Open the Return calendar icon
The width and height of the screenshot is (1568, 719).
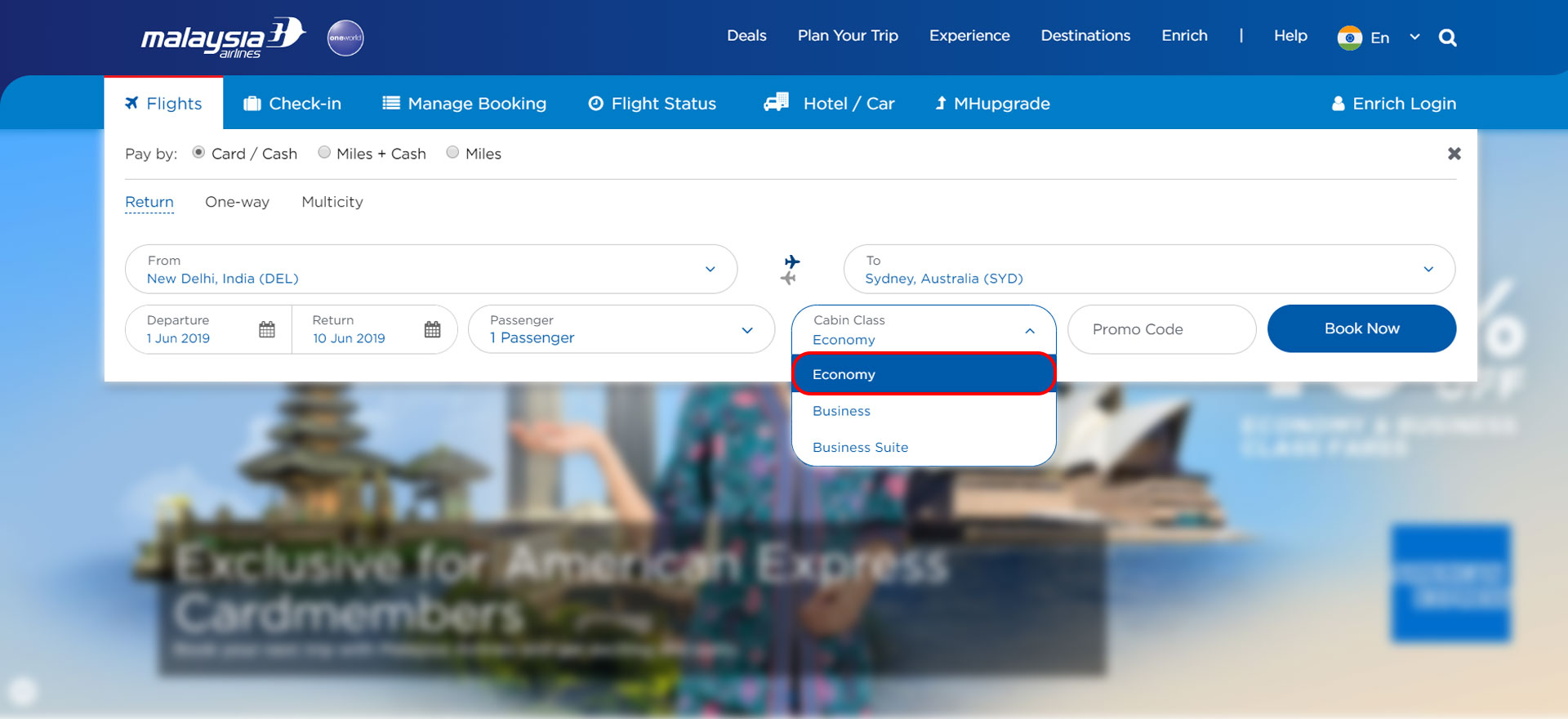pyautogui.click(x=432, y=329)
